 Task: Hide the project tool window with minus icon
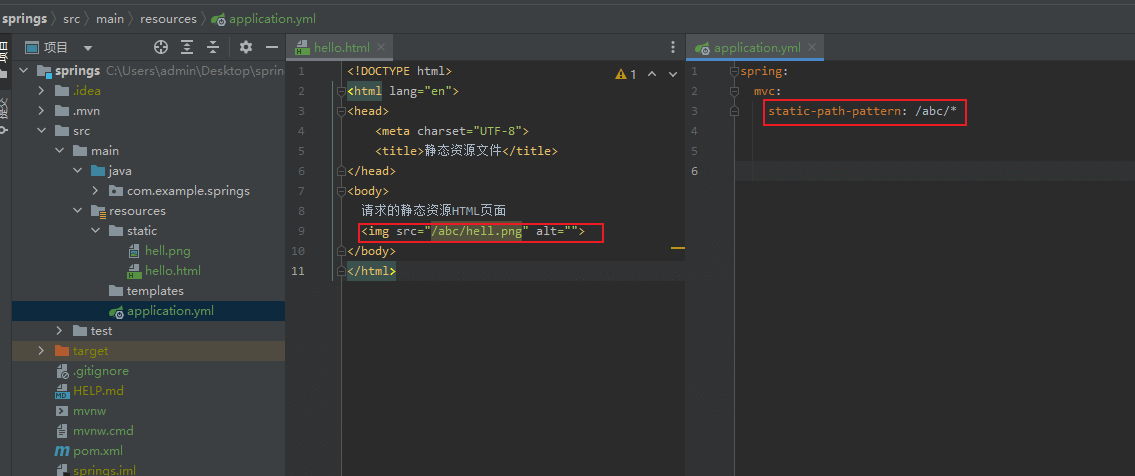(271, 47)
